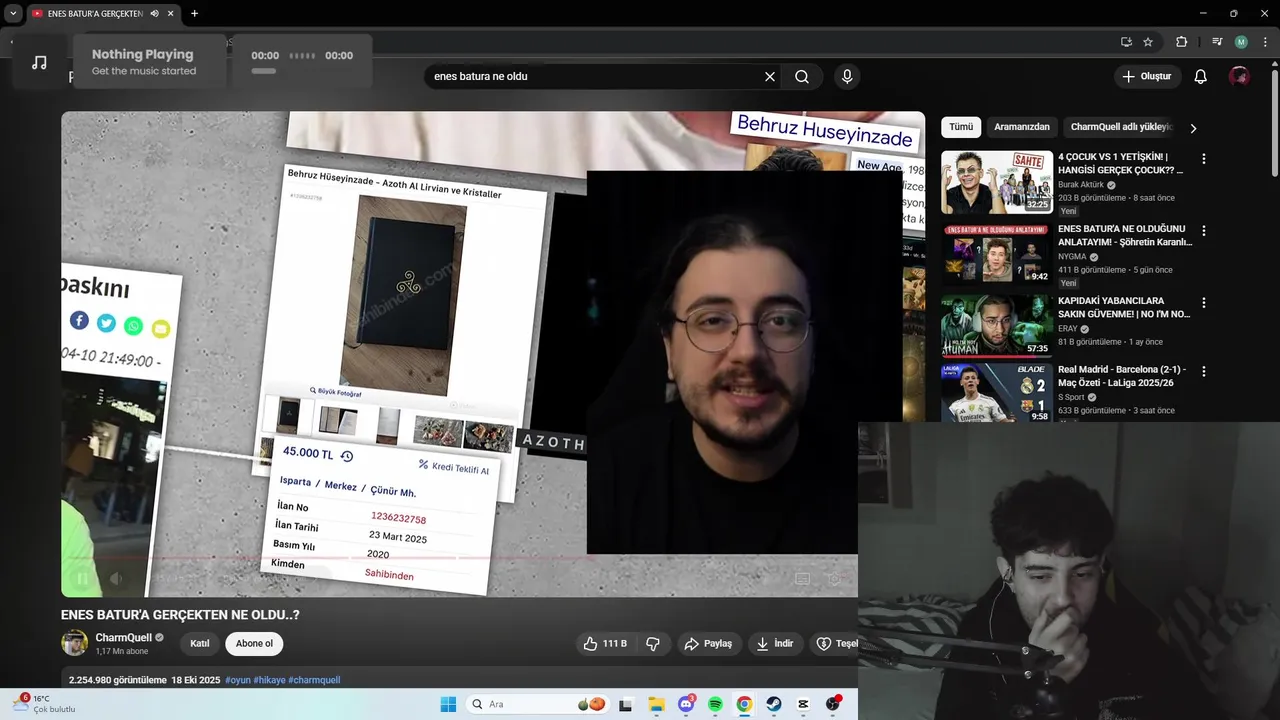The height and width of the screenshot is (720, 1280).
Task: Click the video title ENES BATUR'A GERÇEKTEN NE OLDU
Action: click(x=180, y=615)
